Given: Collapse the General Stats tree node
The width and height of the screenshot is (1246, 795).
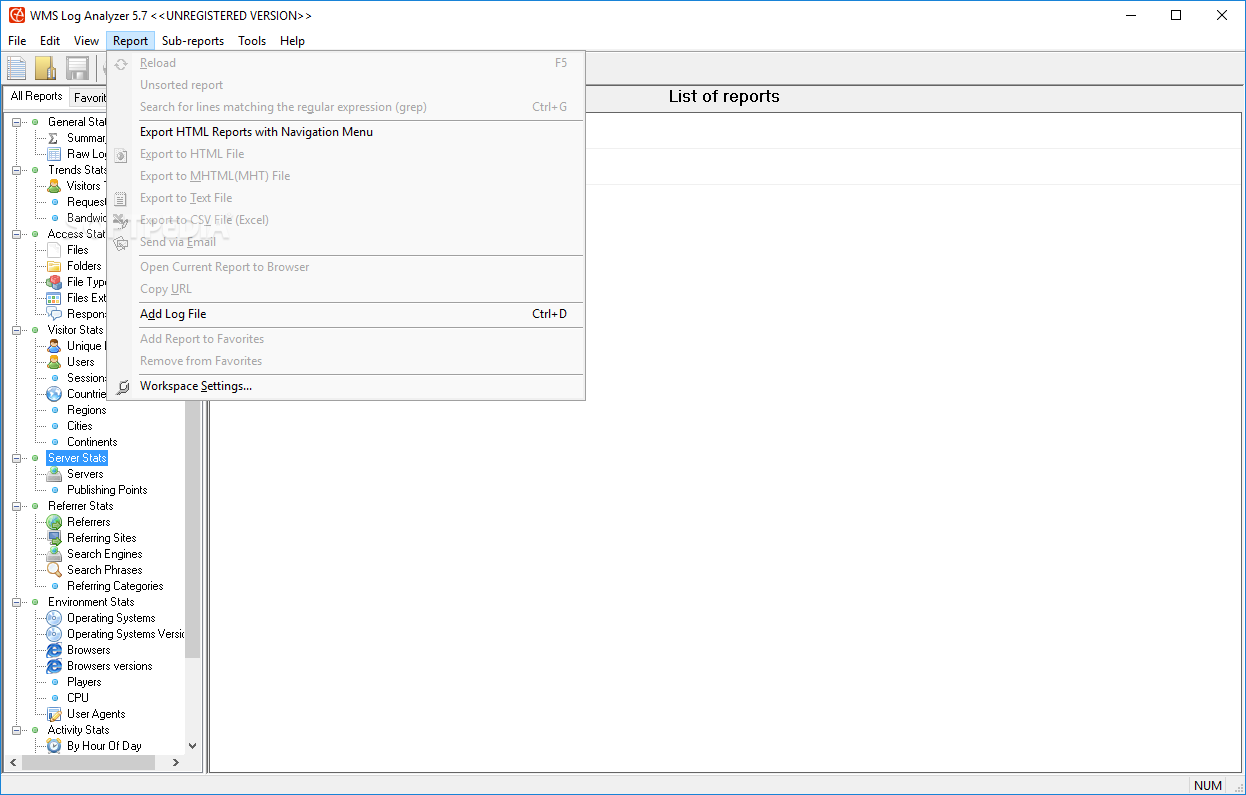Looking at the screenshot, I should pyautogui.click(x=17, y=122).
